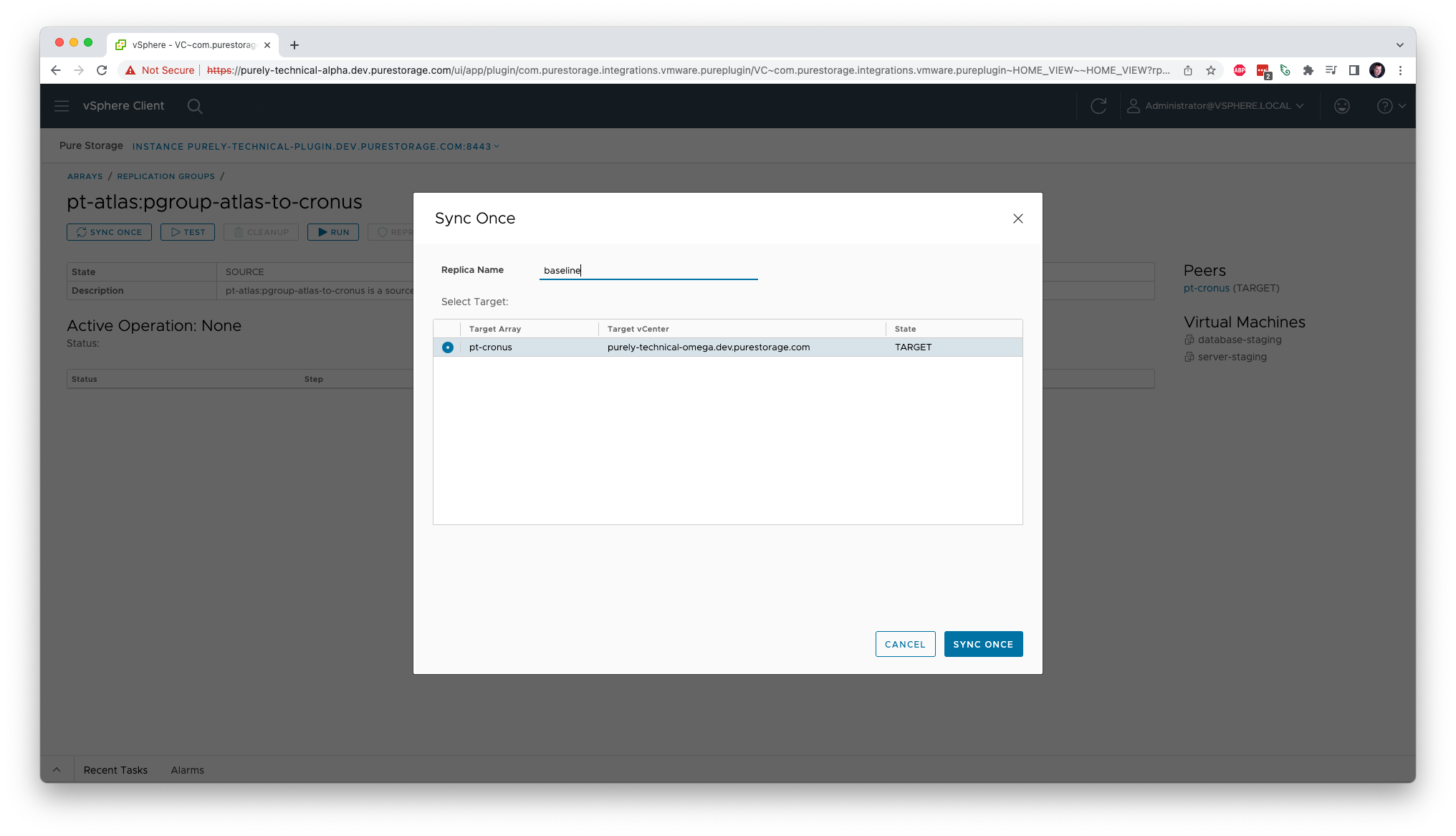1456x836 pixels.
Task: Expand the Pure Storage instance dropdown
Action: 315,146
